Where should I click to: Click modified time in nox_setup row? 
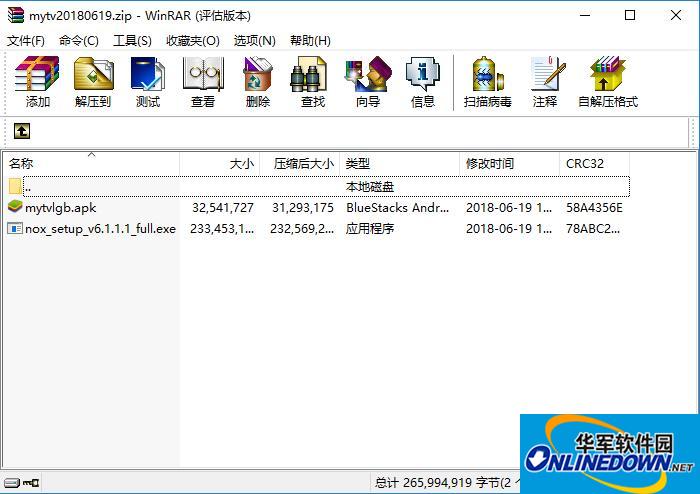point(509,228)
